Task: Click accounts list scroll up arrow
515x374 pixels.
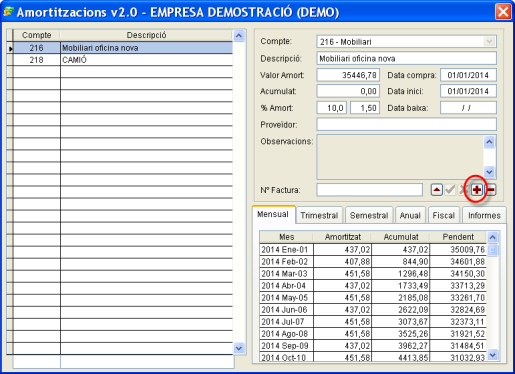Action: coord(239,36)
